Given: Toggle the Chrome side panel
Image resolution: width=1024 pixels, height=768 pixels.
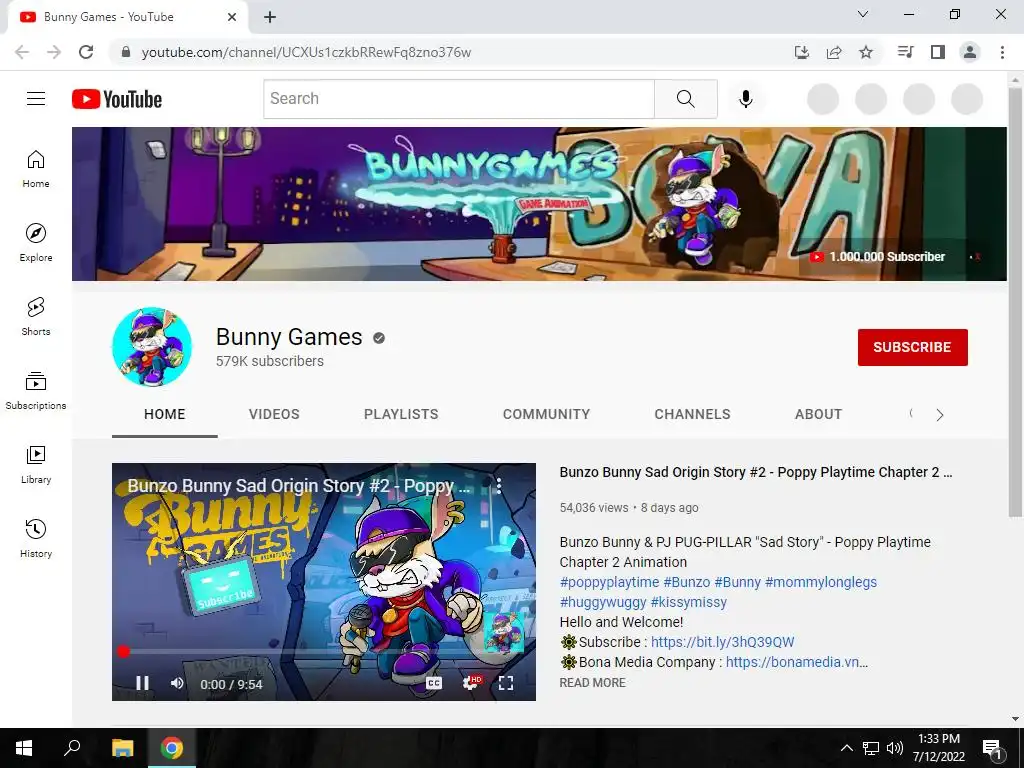Looking at the screenshot, I should [x=938, y=52].
